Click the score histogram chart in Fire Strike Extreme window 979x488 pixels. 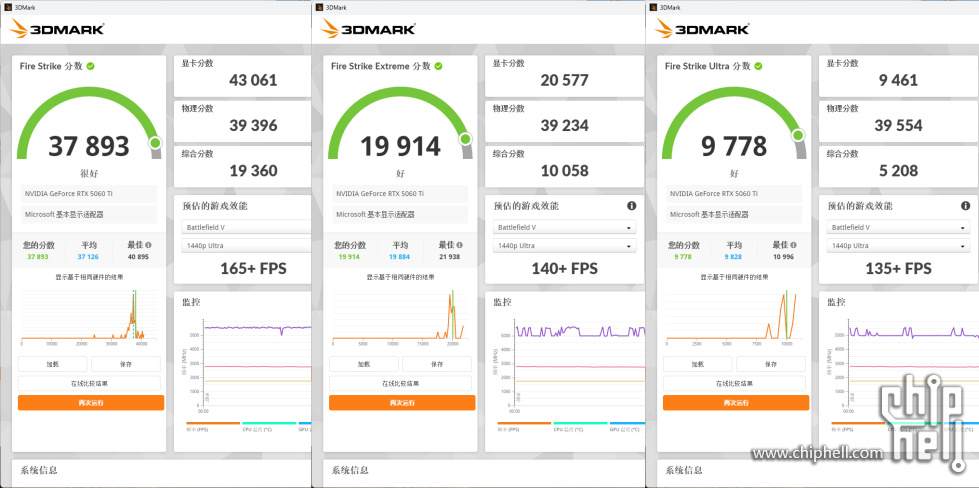click(400, 318)
